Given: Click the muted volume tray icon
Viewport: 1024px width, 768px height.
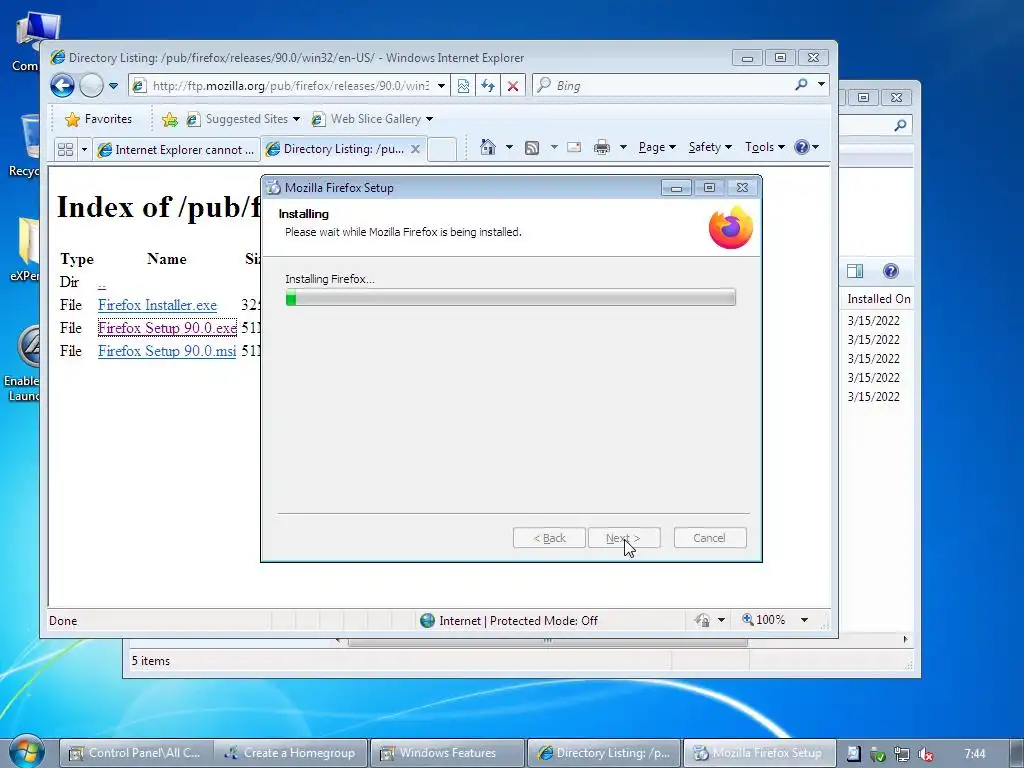Looking at the screenshot, I should click(925, 754).
